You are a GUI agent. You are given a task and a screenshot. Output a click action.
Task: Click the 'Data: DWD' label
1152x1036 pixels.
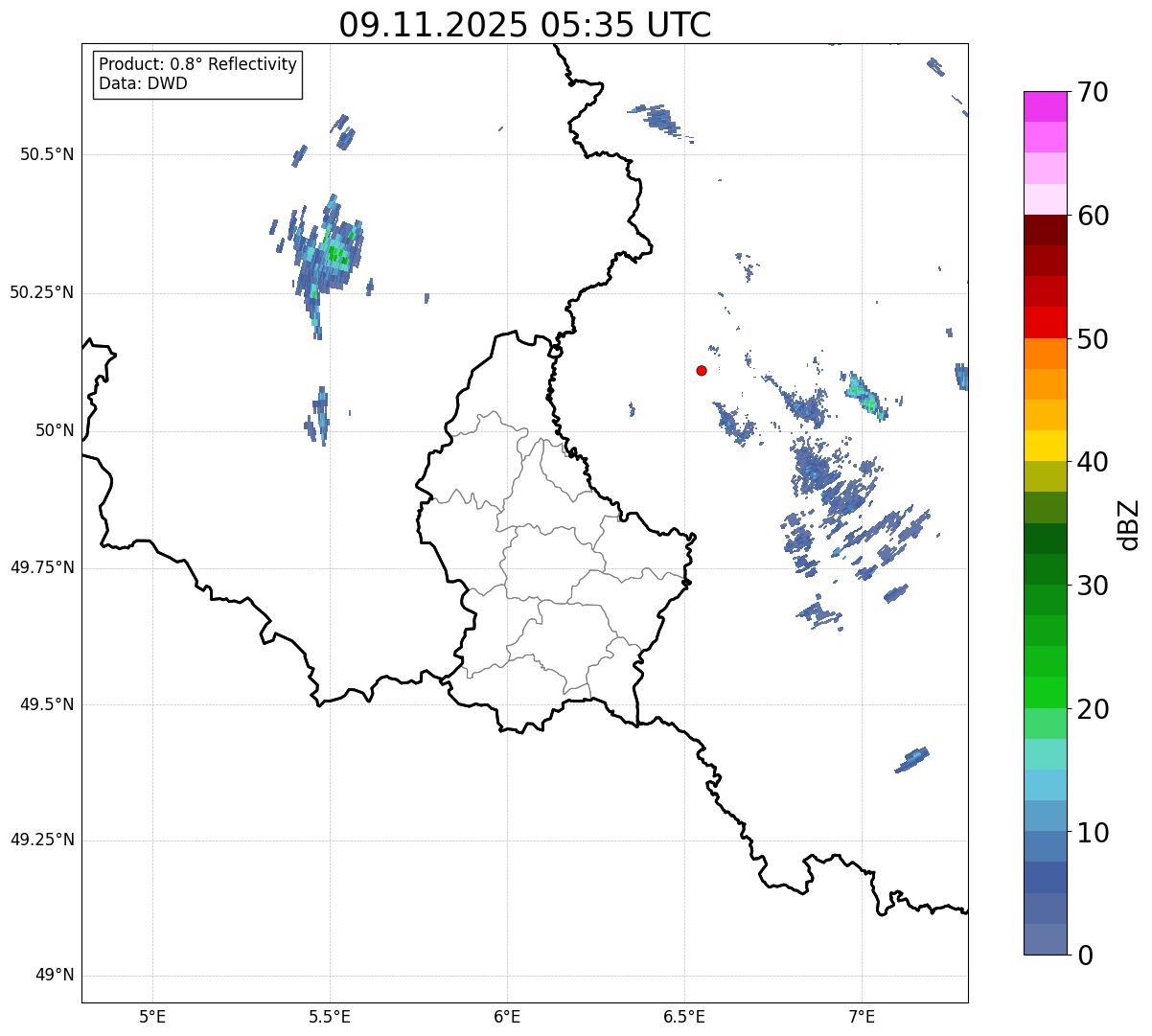[x=143, y=83]
